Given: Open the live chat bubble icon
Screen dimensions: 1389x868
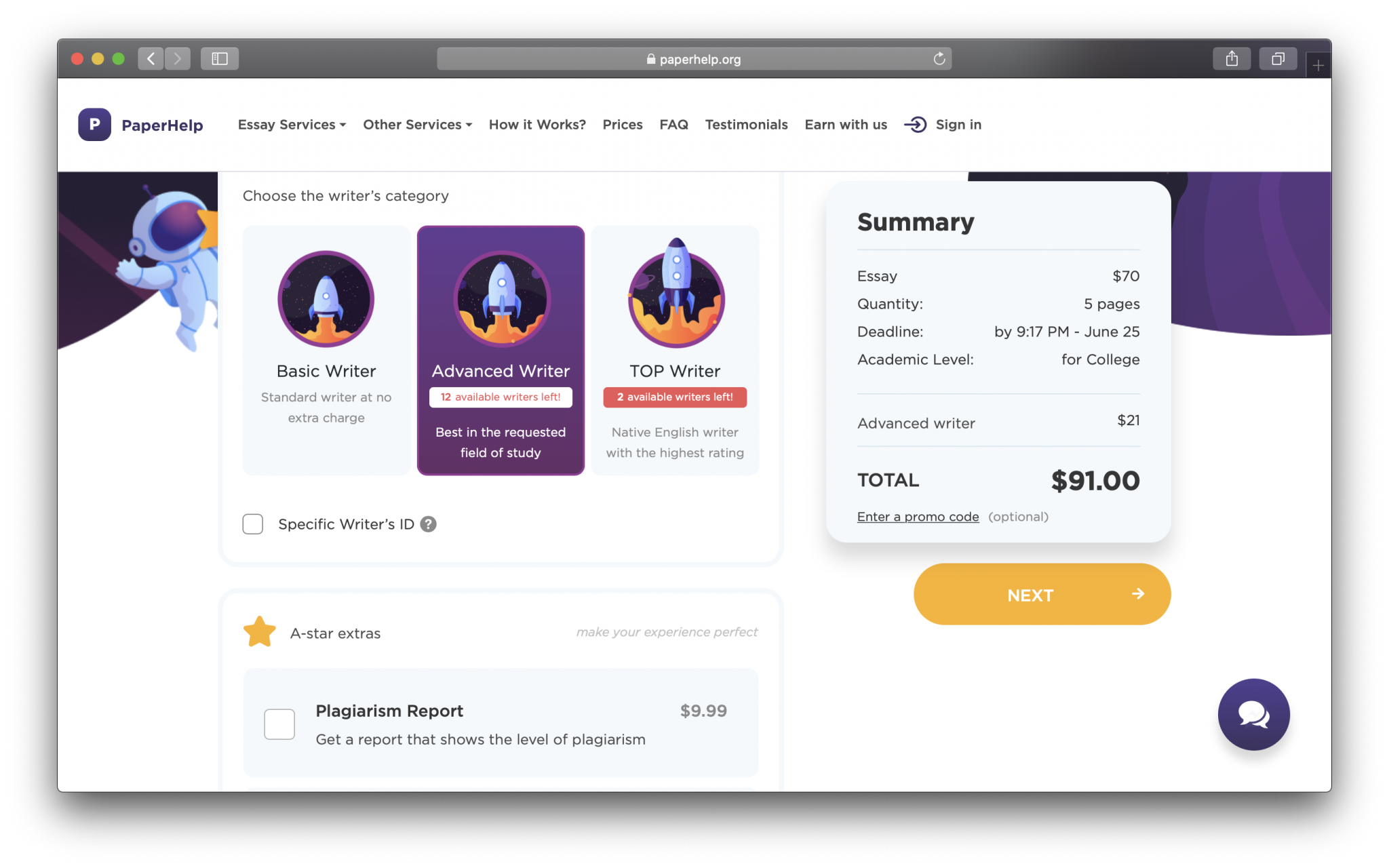Looking at the screenshot, I should [x=1253, y=714].
